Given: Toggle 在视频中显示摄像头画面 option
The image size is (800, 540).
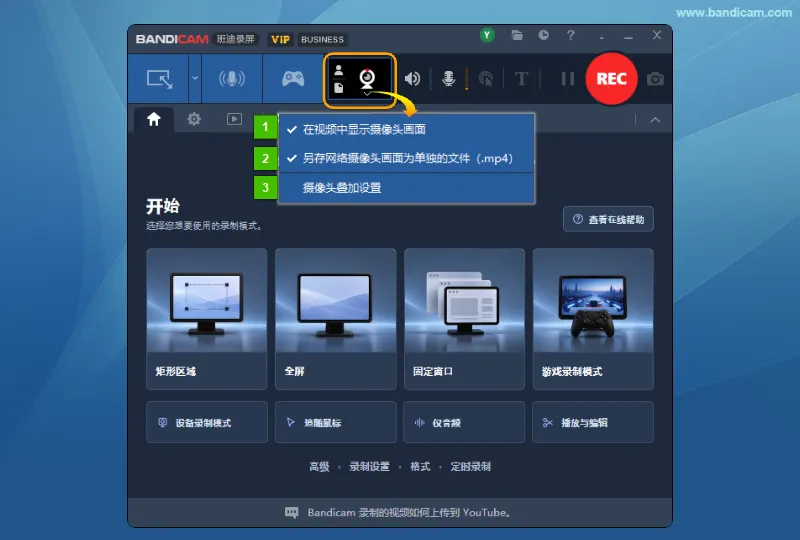Looking at the screenshot, I should pos(407,129).
